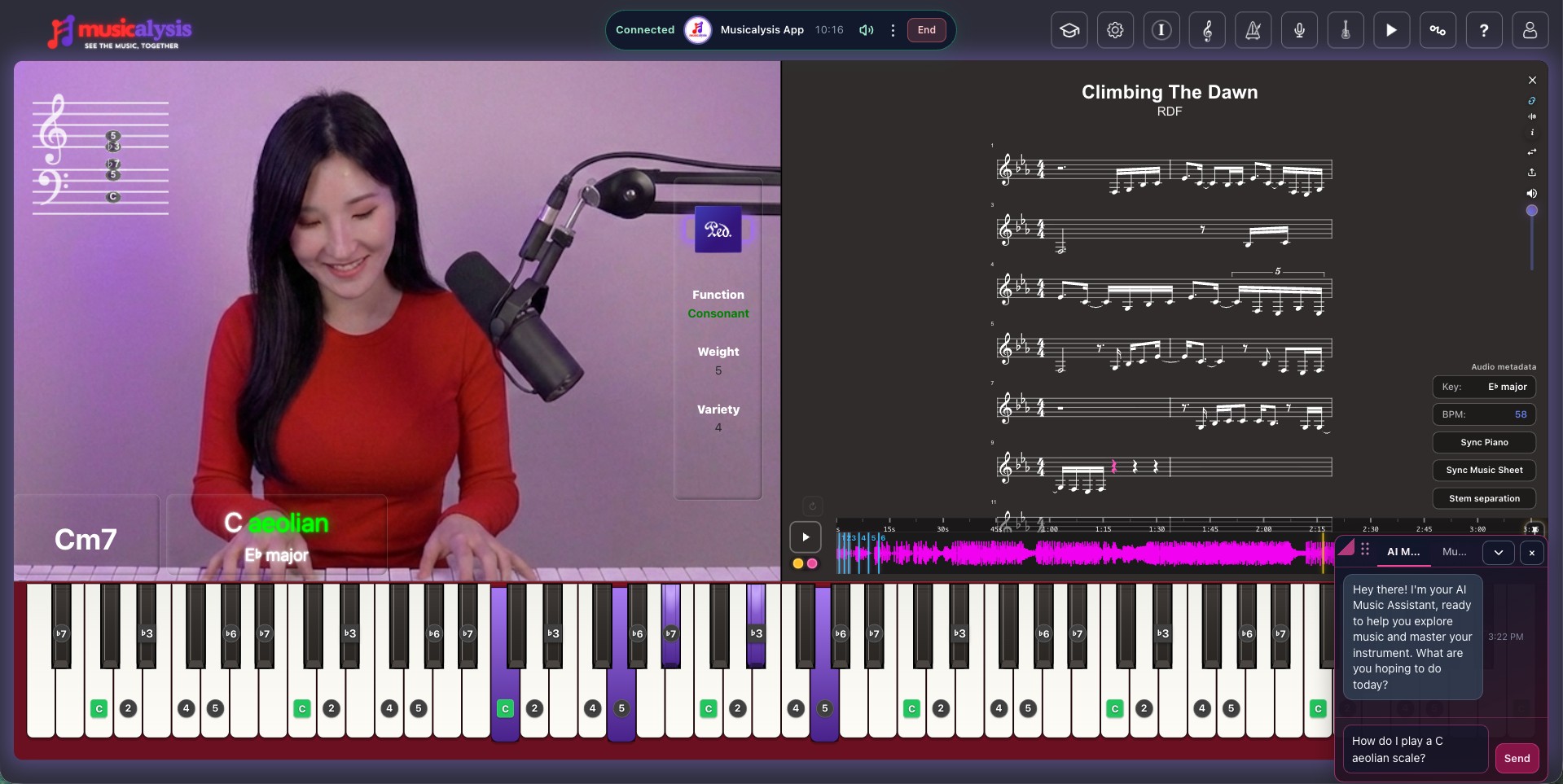Click the AI assistant greeting message

point(1412,637)
